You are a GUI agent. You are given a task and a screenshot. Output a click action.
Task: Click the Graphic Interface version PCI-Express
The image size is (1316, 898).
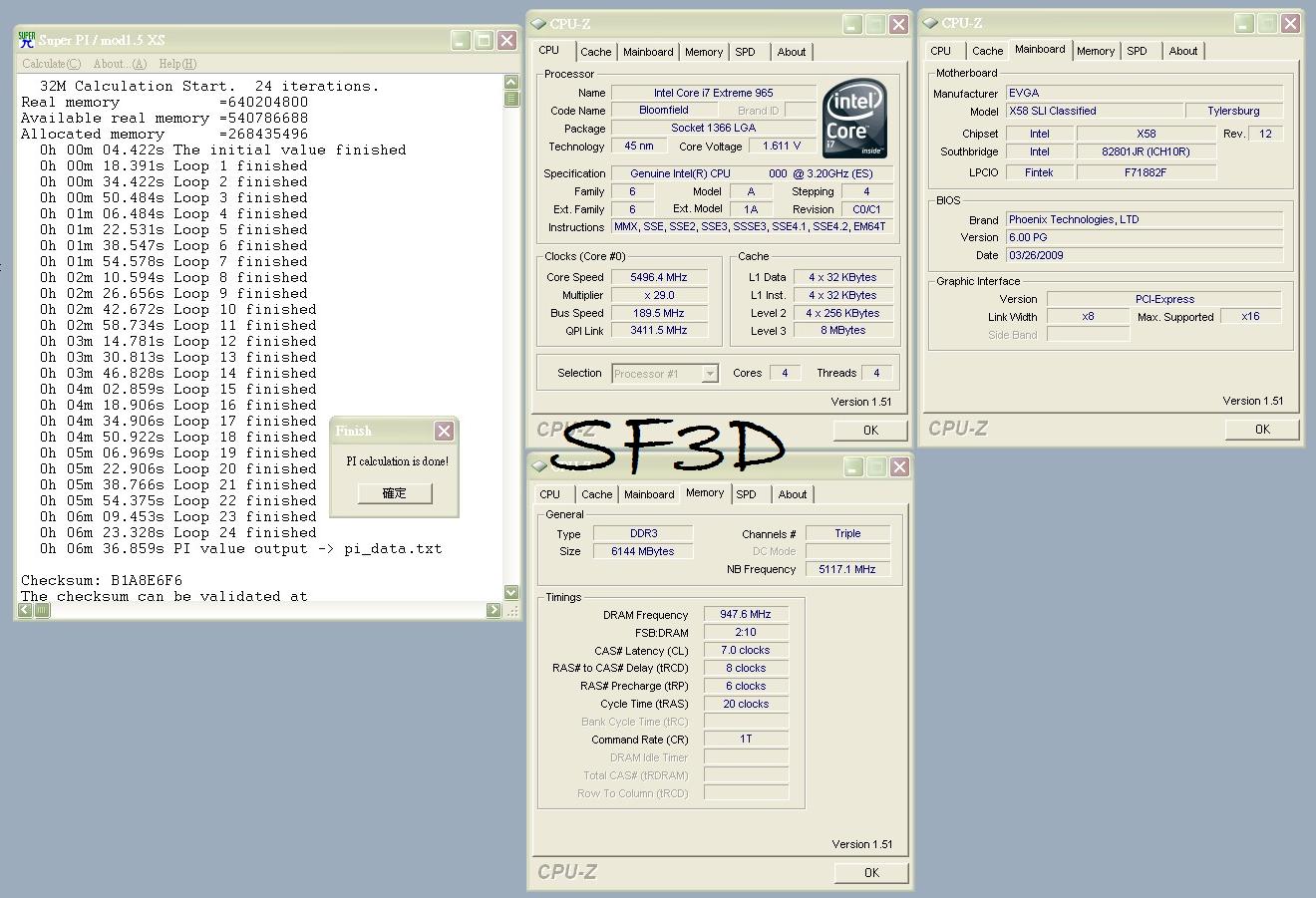pos(1164,299)
